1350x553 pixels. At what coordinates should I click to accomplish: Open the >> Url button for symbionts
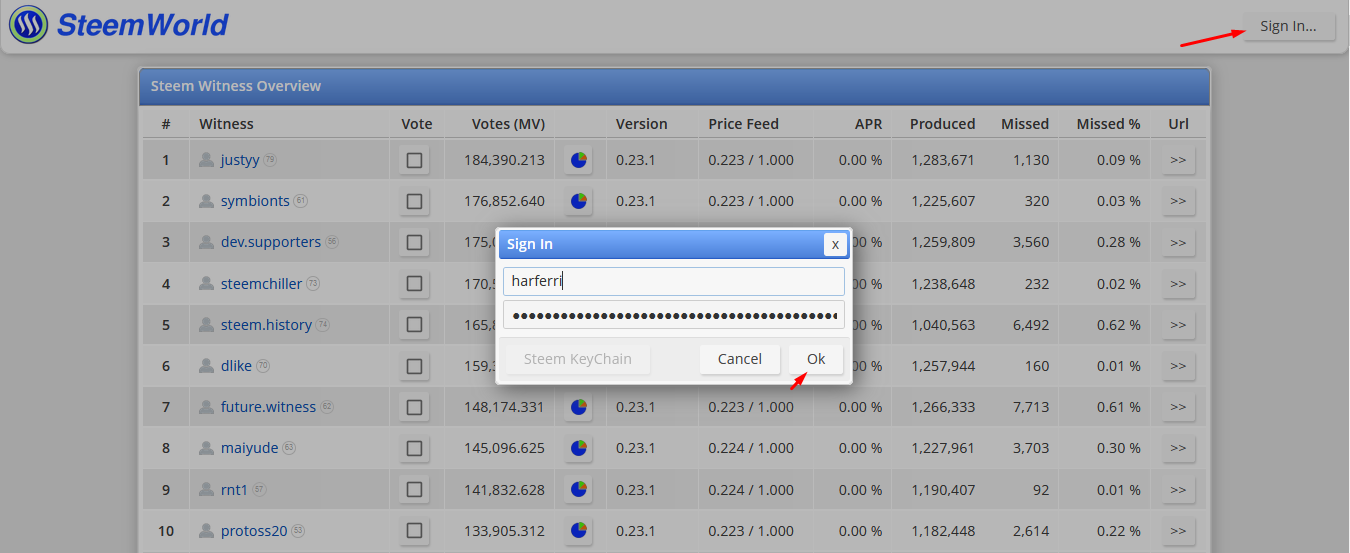click(x=1178, y=201)
